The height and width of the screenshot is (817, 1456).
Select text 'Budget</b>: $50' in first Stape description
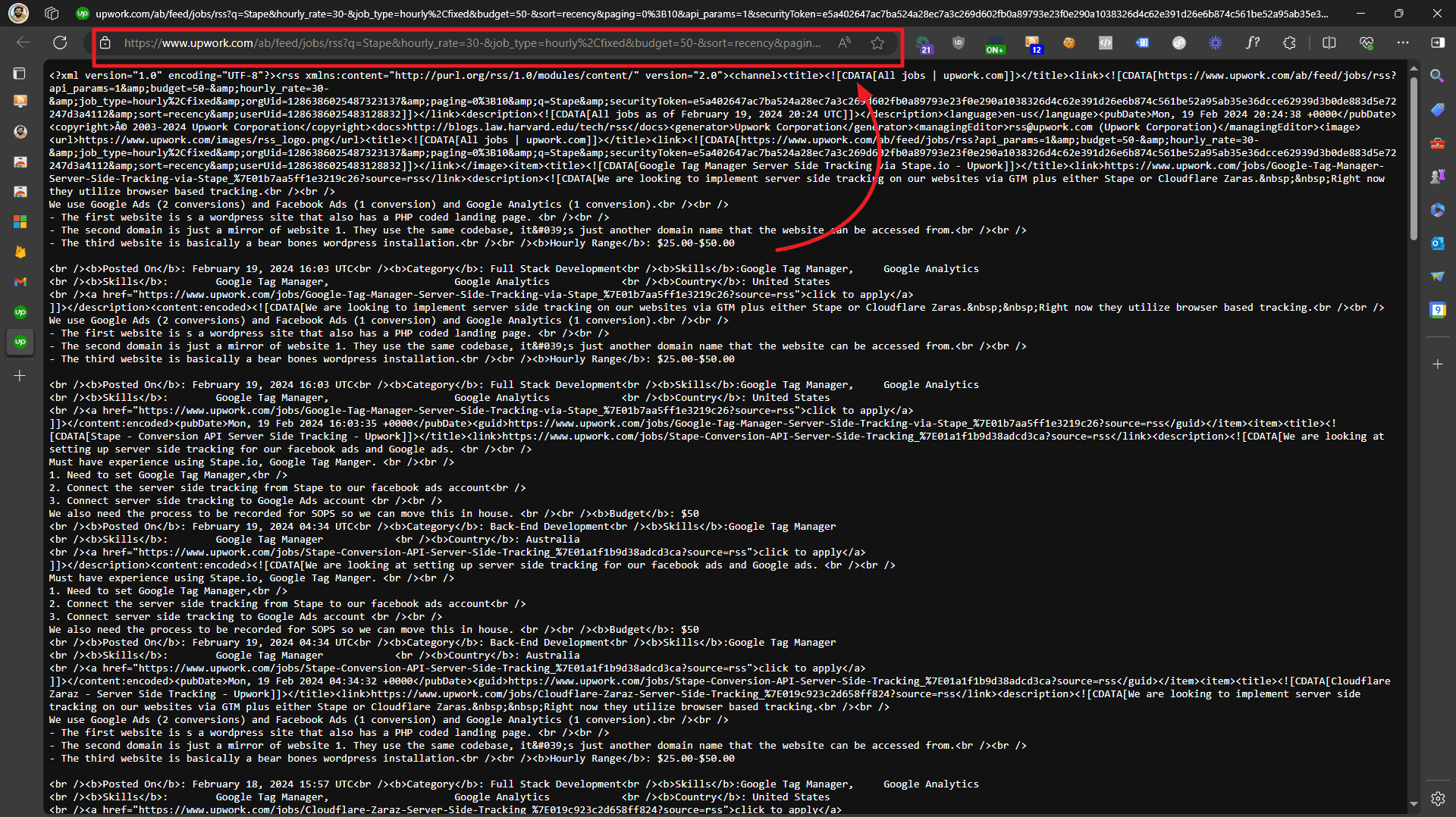click(654, 514)
